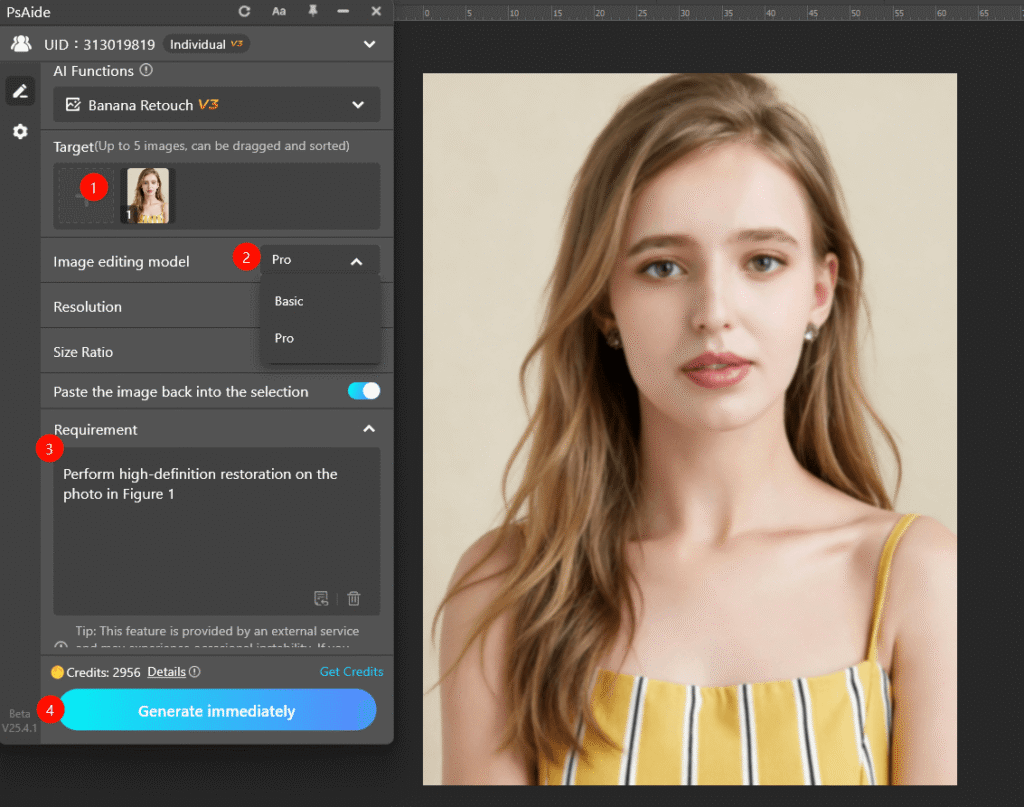Disable Paste the image back into selection

point(364,391)
